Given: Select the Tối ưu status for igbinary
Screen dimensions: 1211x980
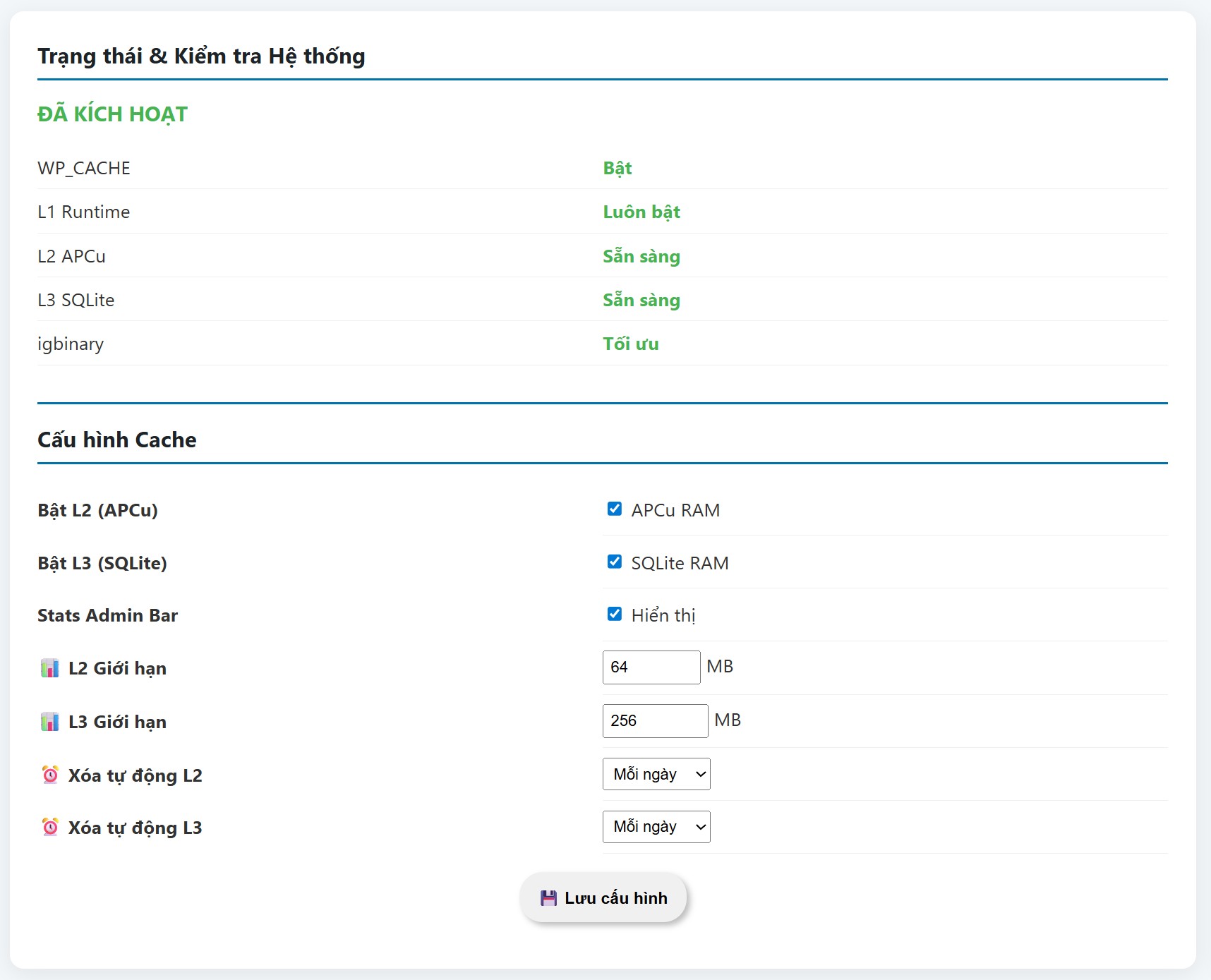Looking at the screenshot, I should point(630,344).
